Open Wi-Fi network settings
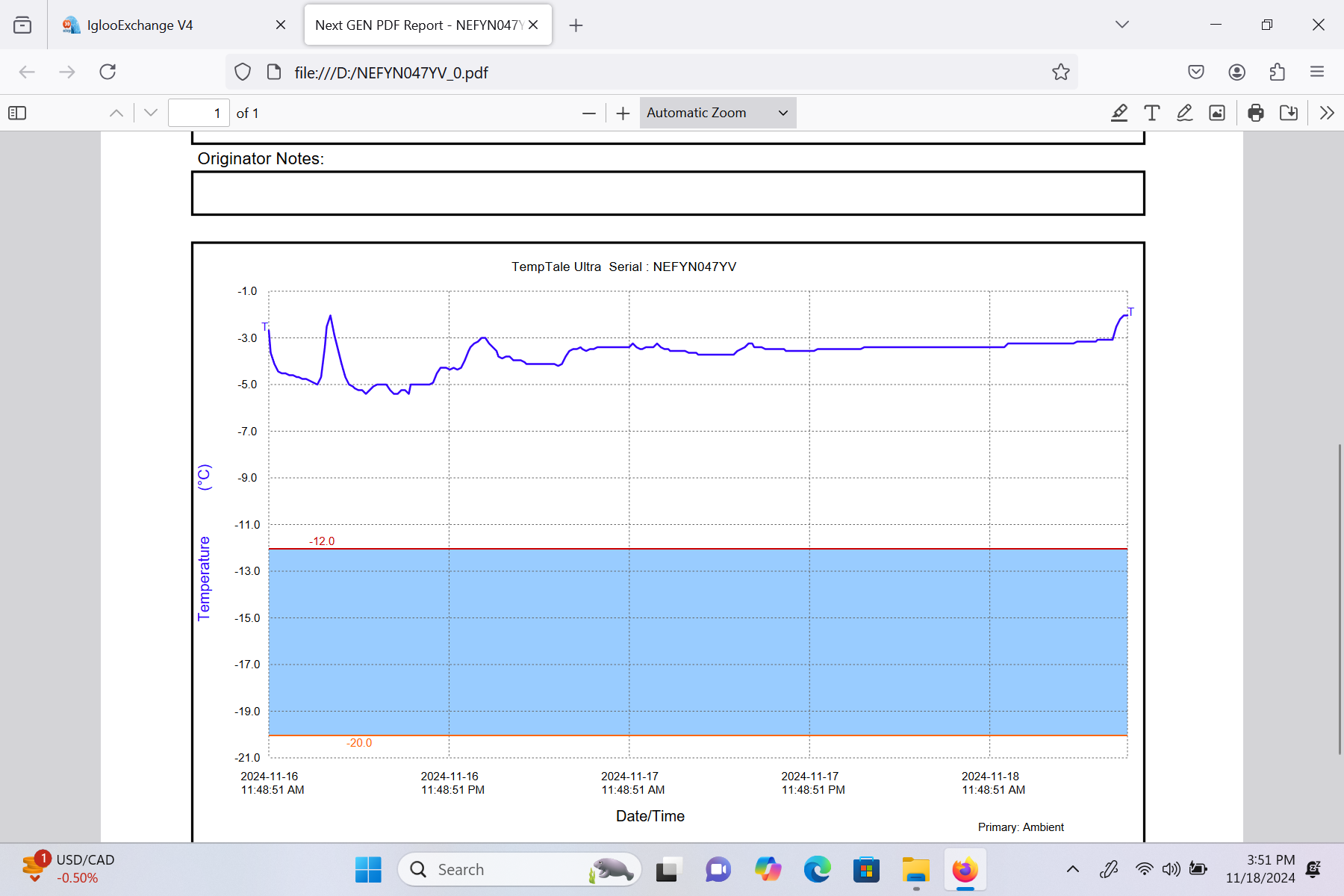The height and width of the screenshot is (896, 1344). [x=1143, y=868]
